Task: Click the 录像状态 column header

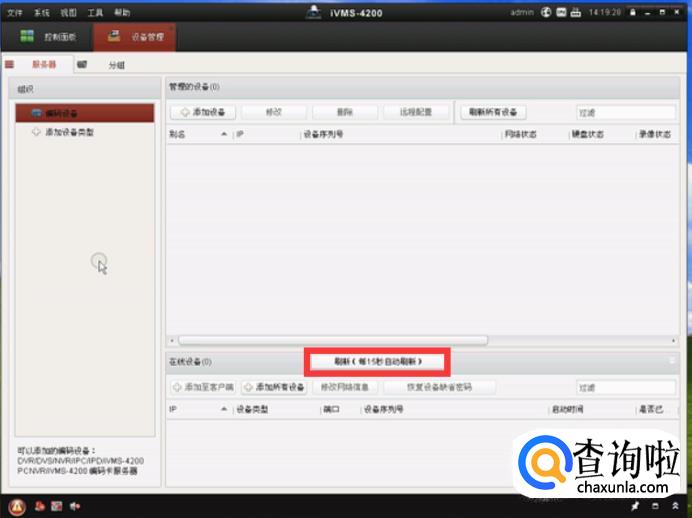Action: point(657,134)
